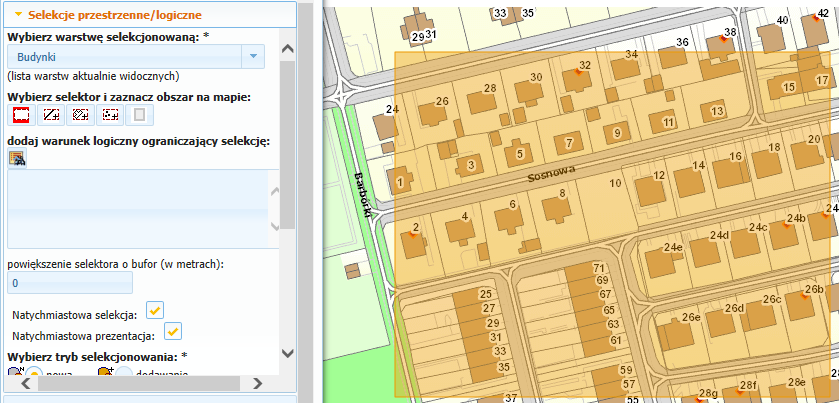Click the panel scroll down arrow
The image size is (839, 403).
pyautogui.click(x=287, y=353)
